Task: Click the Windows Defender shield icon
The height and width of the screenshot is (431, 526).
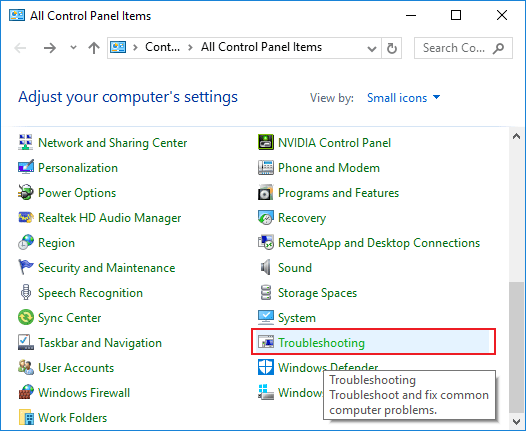Action: 266,367
